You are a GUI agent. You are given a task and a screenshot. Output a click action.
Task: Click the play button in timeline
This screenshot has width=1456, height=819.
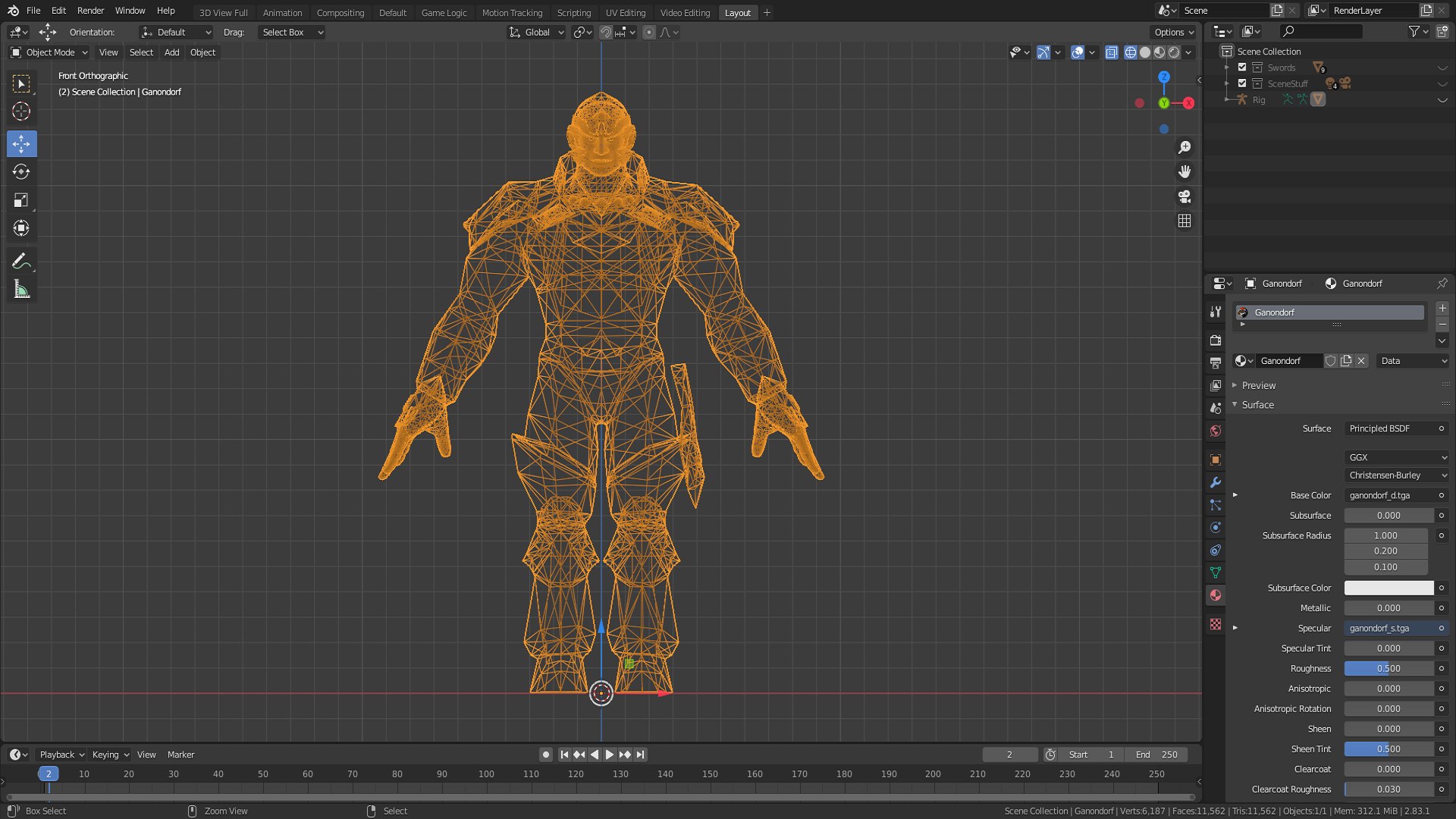pos(608,754)
